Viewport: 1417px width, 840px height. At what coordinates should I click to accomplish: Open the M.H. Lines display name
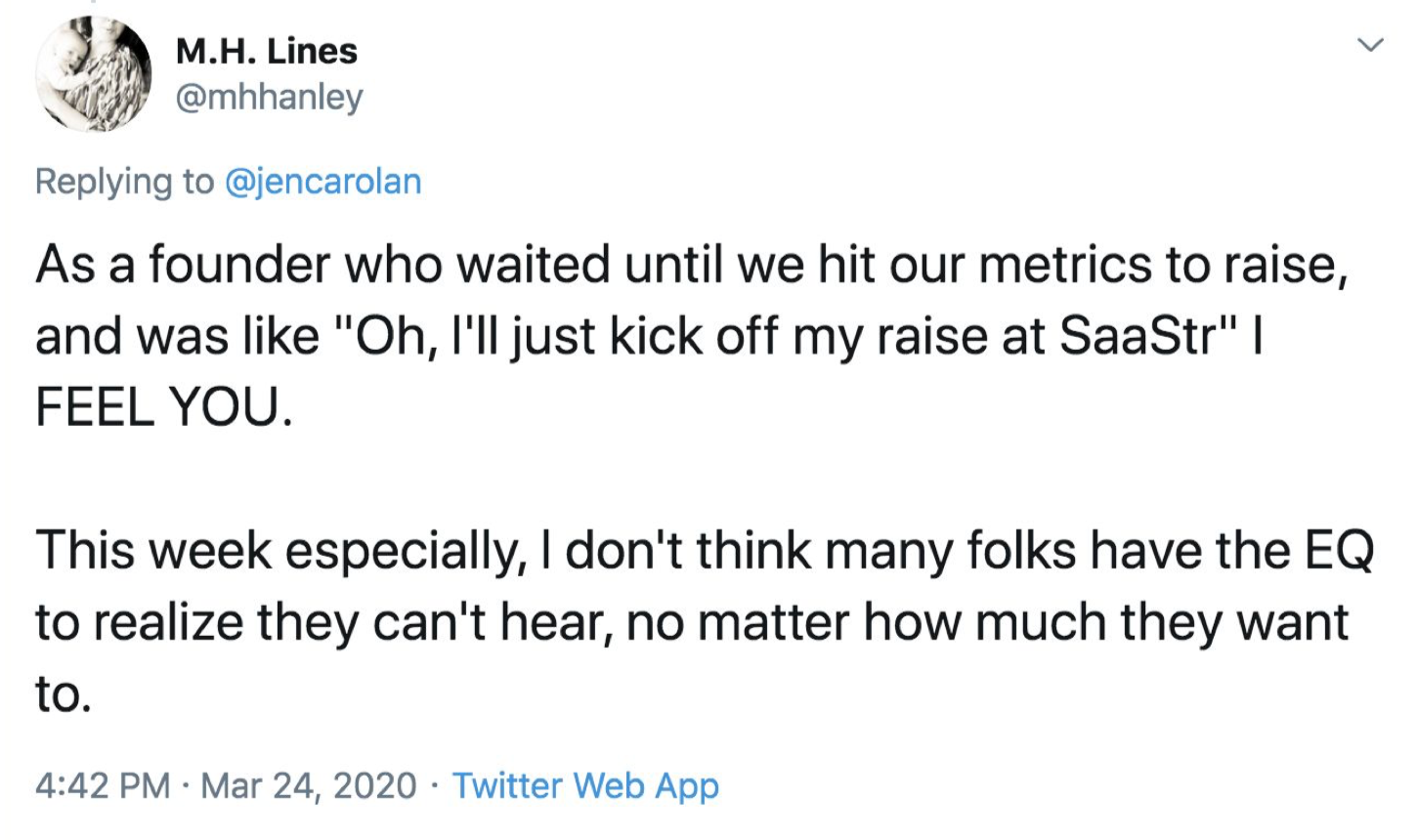click(x=266, y=51)
